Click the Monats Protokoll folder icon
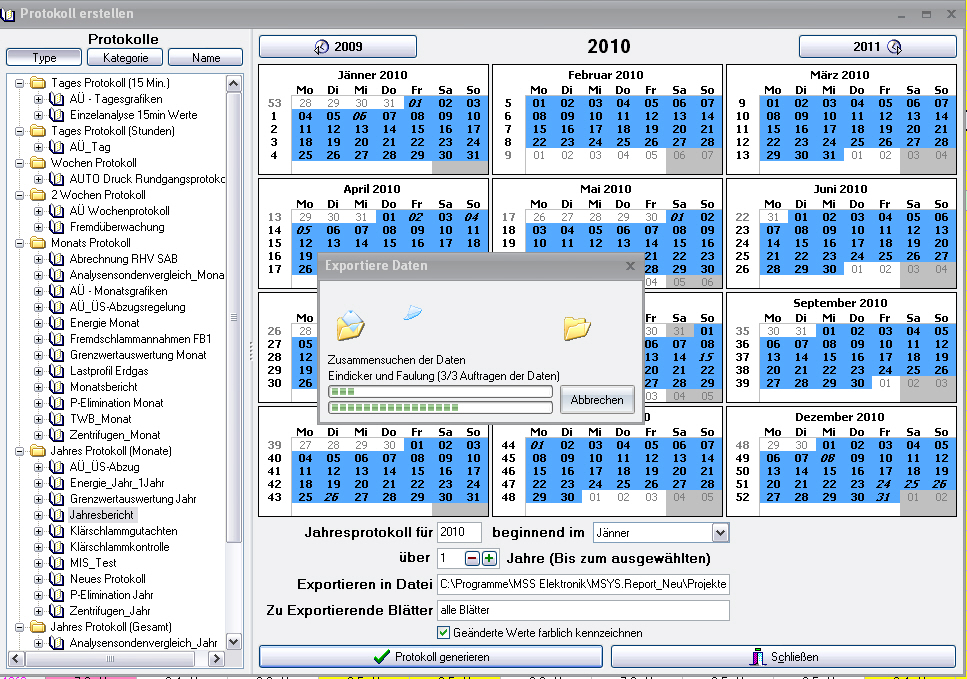Viewport: 967px width, 679px height. [x=38, y=243]
